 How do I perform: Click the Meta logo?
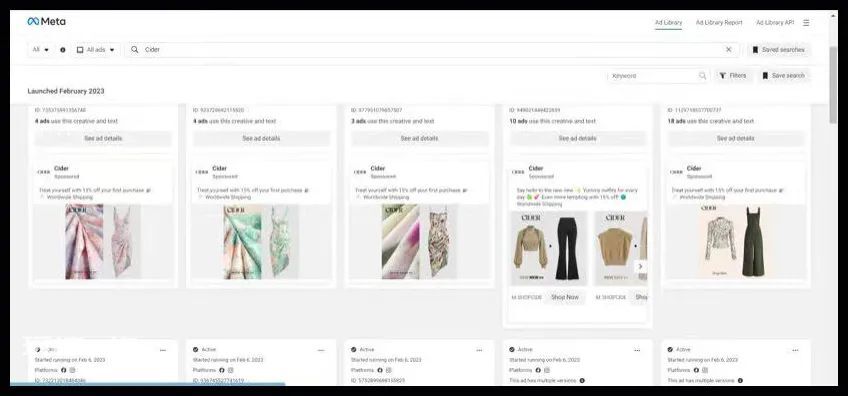47,22
